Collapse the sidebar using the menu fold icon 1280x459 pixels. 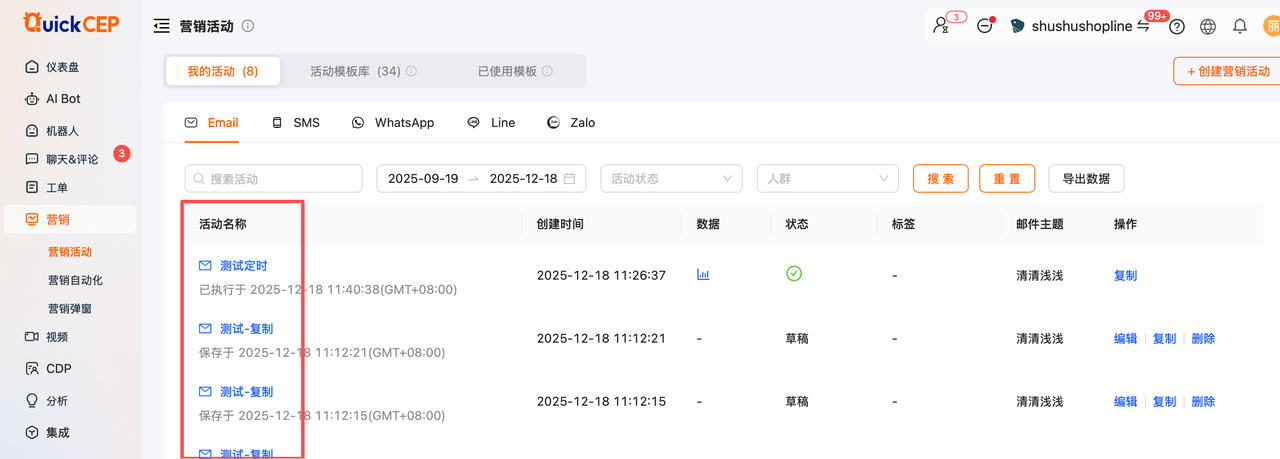pyautogui.click(x=161, y=26)
